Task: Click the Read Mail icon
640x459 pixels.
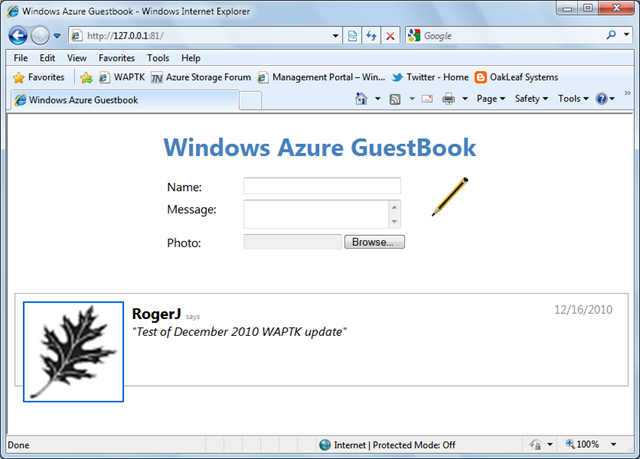Action: coord(427,99)
